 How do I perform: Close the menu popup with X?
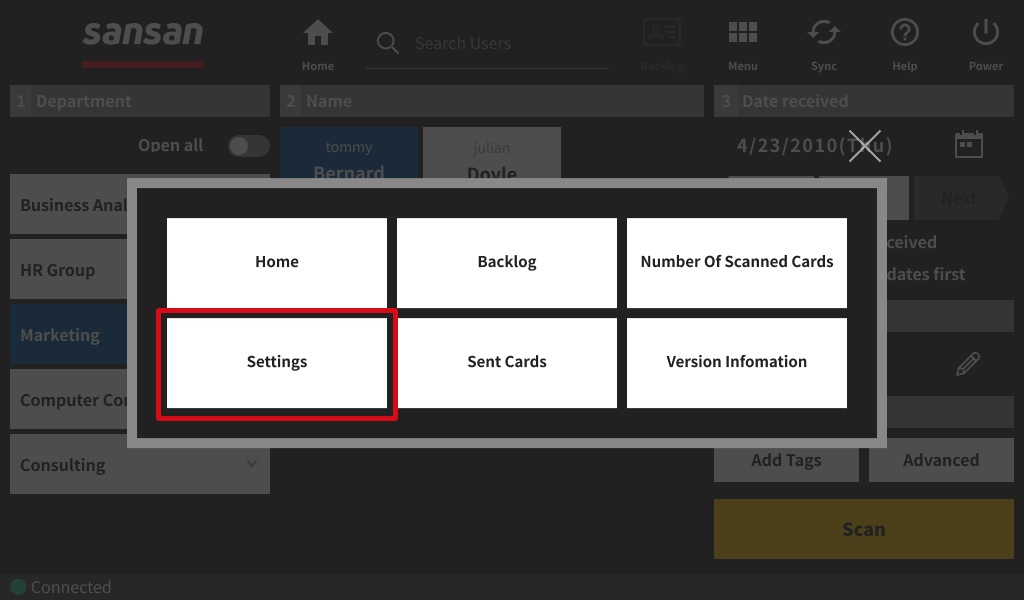point(865,146)
